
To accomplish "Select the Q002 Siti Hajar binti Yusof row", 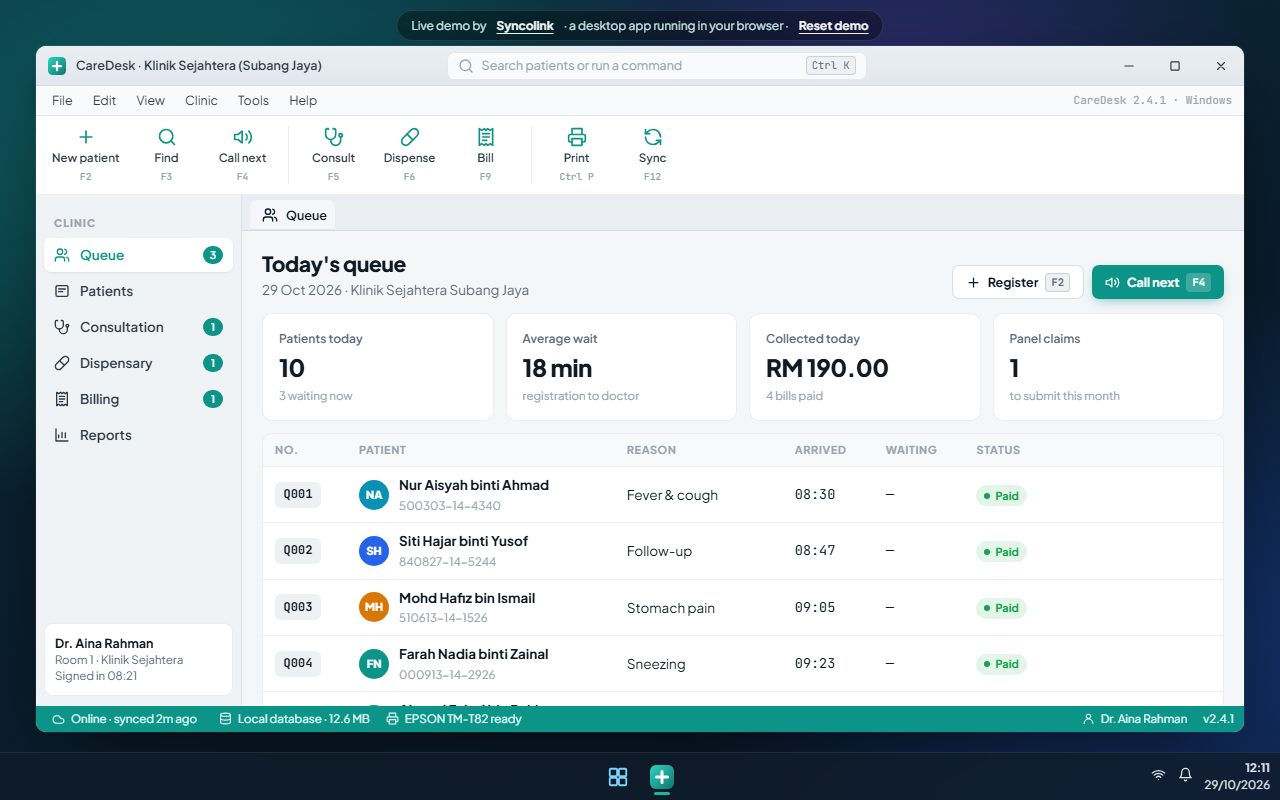I will click(x=742, y=551).
